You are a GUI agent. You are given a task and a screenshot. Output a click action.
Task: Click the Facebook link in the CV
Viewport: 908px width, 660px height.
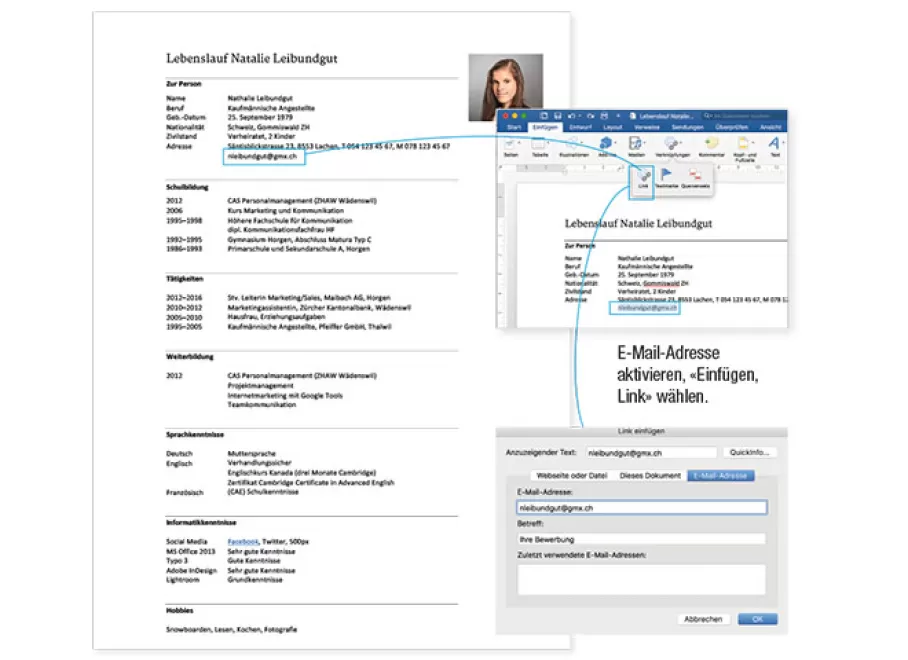click(x=243, y=542)
